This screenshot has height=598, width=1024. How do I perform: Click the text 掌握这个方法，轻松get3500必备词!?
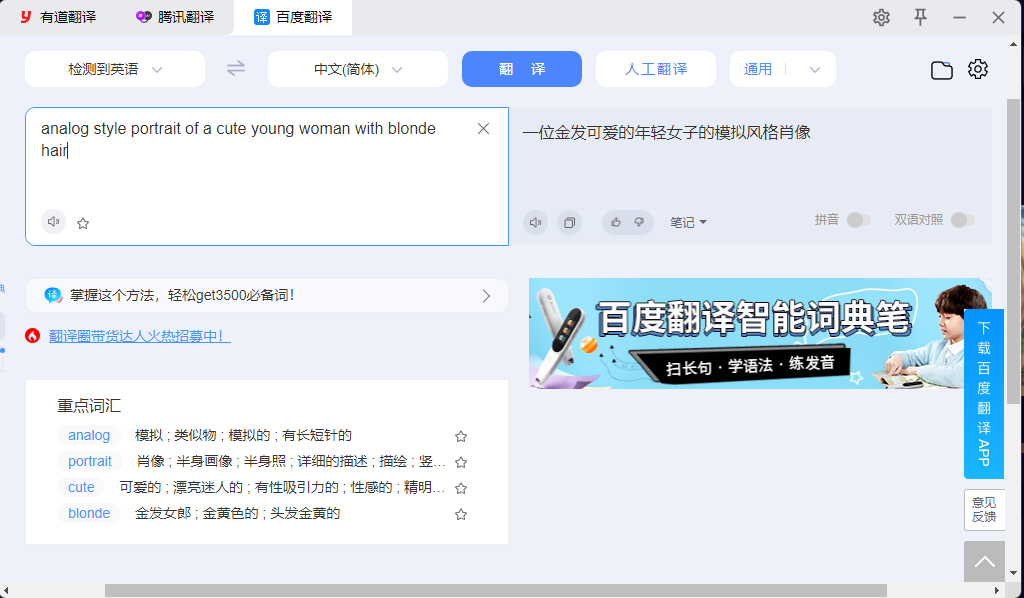(x=182, y=295)
